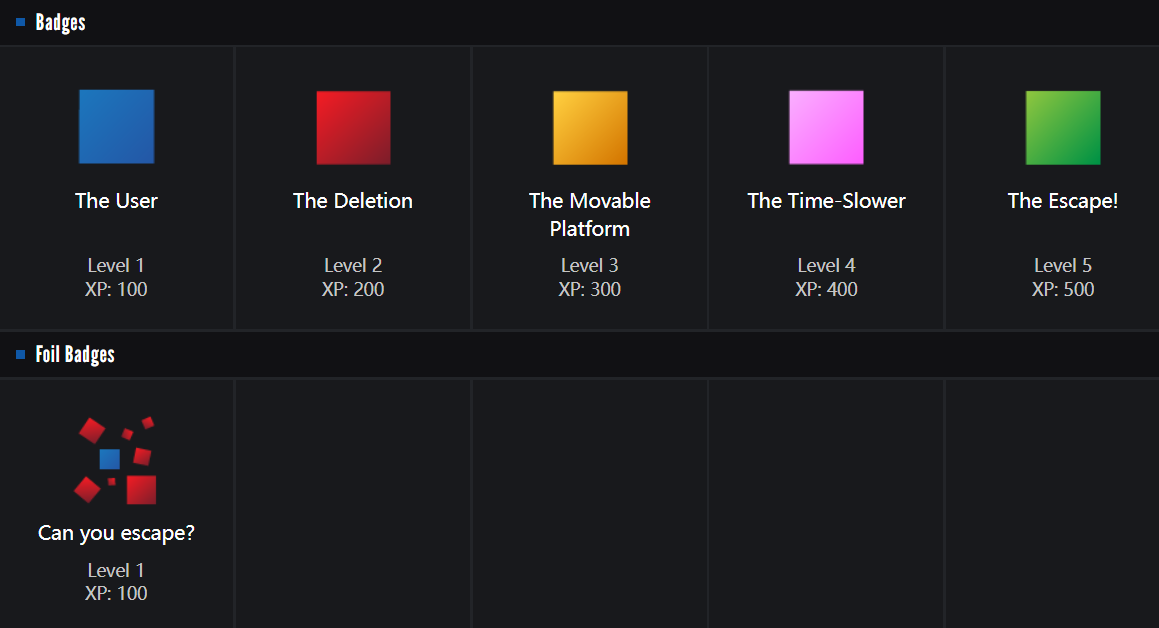This screenshot has width=1159, height=628.
Task: Select the orange Movable Platform badge icon
Action: 590,127
